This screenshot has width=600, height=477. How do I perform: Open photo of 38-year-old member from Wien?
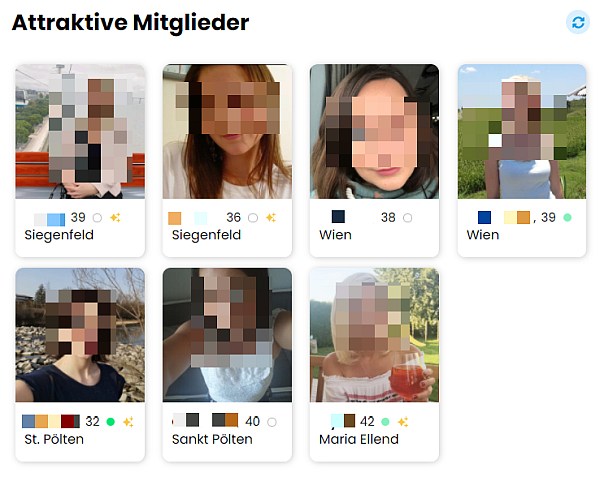pos(374,131)
